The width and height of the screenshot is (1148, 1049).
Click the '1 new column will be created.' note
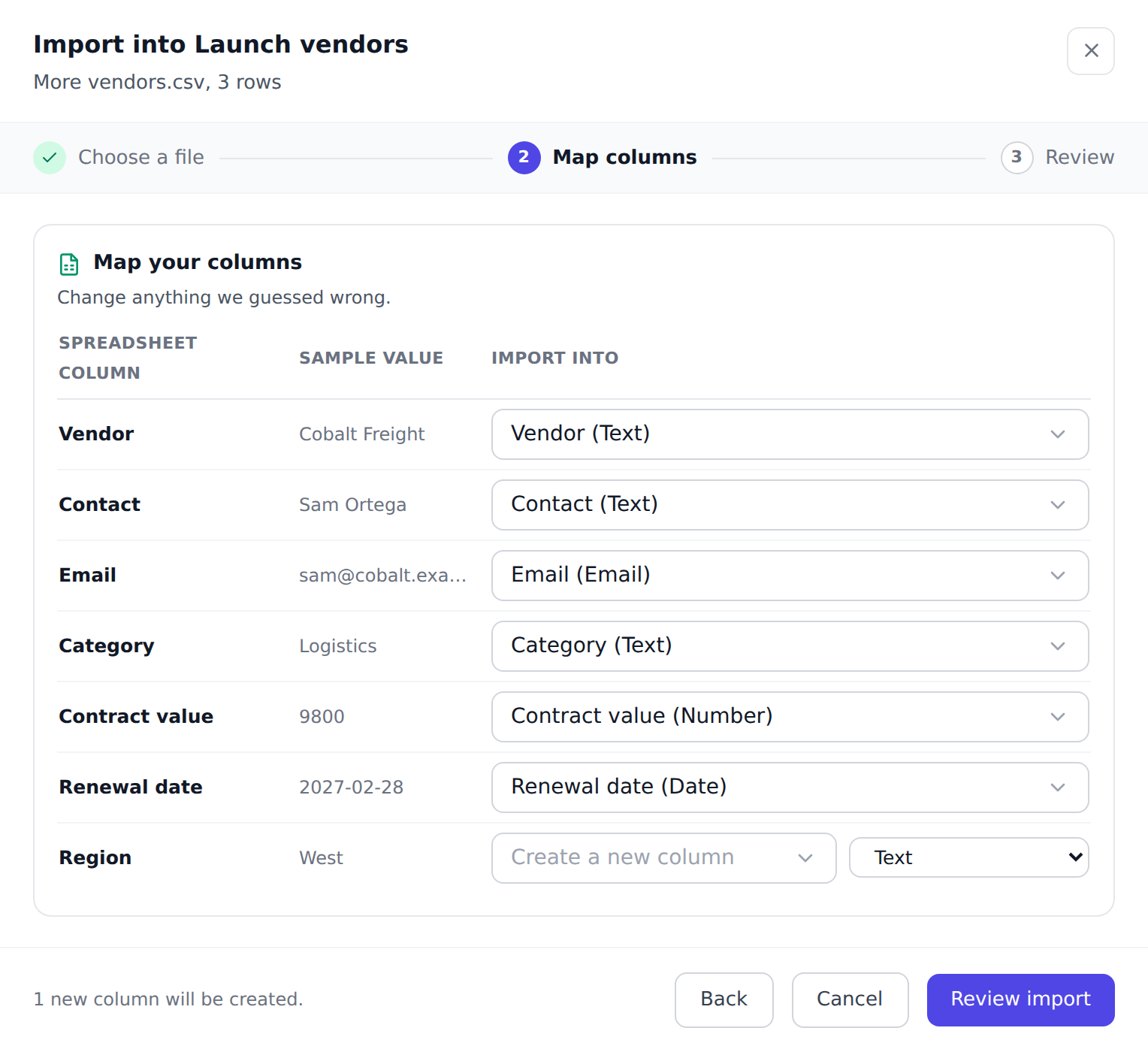(168, 999)
